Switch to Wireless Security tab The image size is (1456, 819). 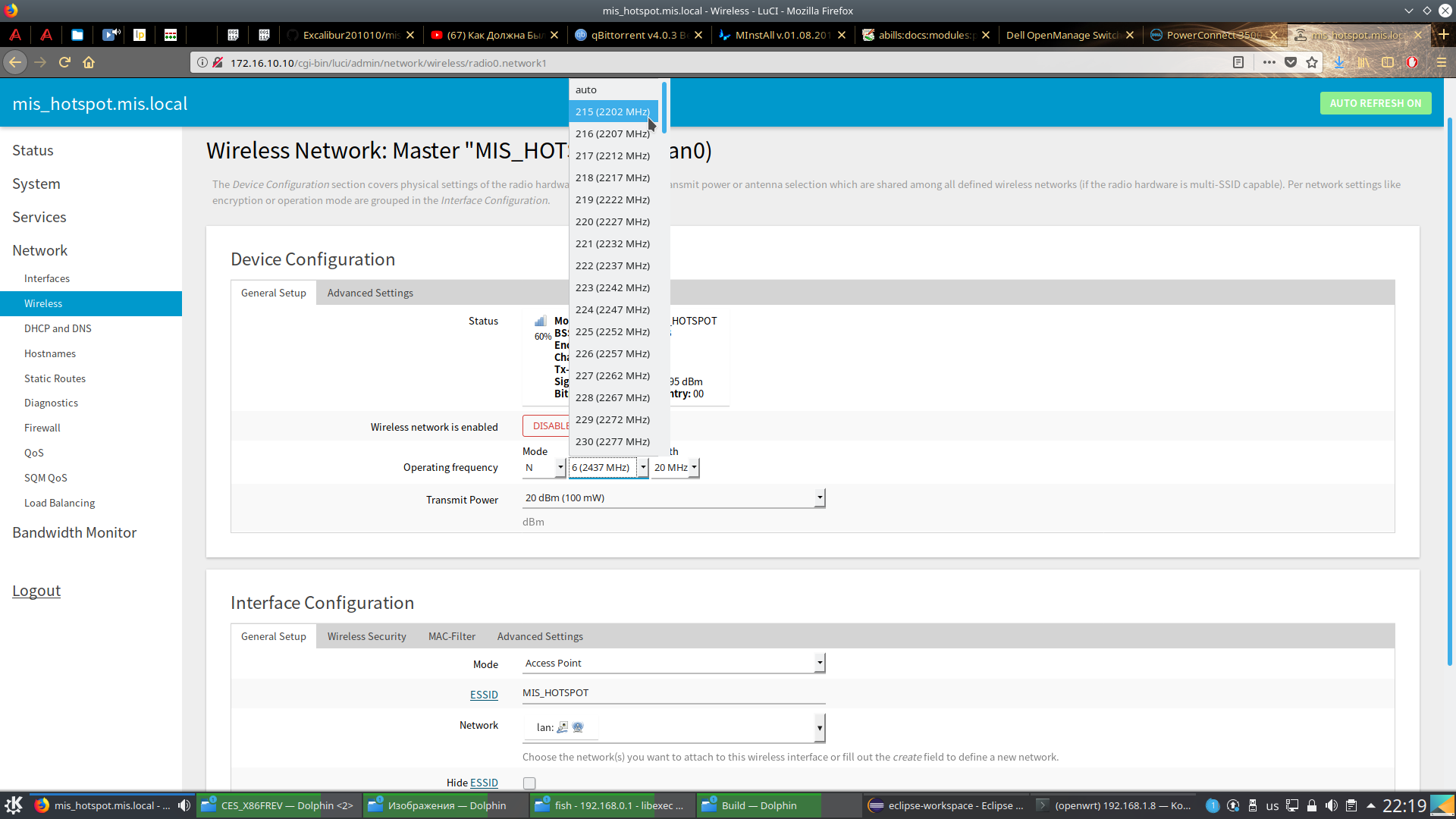click(x=366, y=636)
